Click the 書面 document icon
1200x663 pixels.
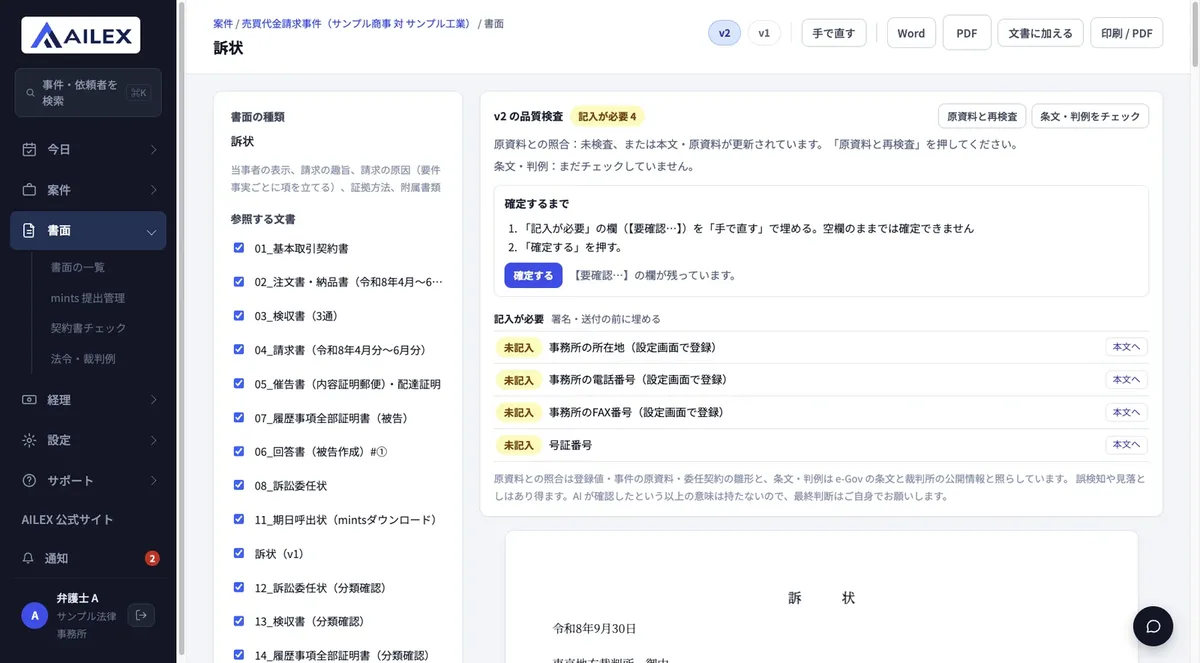(29, 230)
